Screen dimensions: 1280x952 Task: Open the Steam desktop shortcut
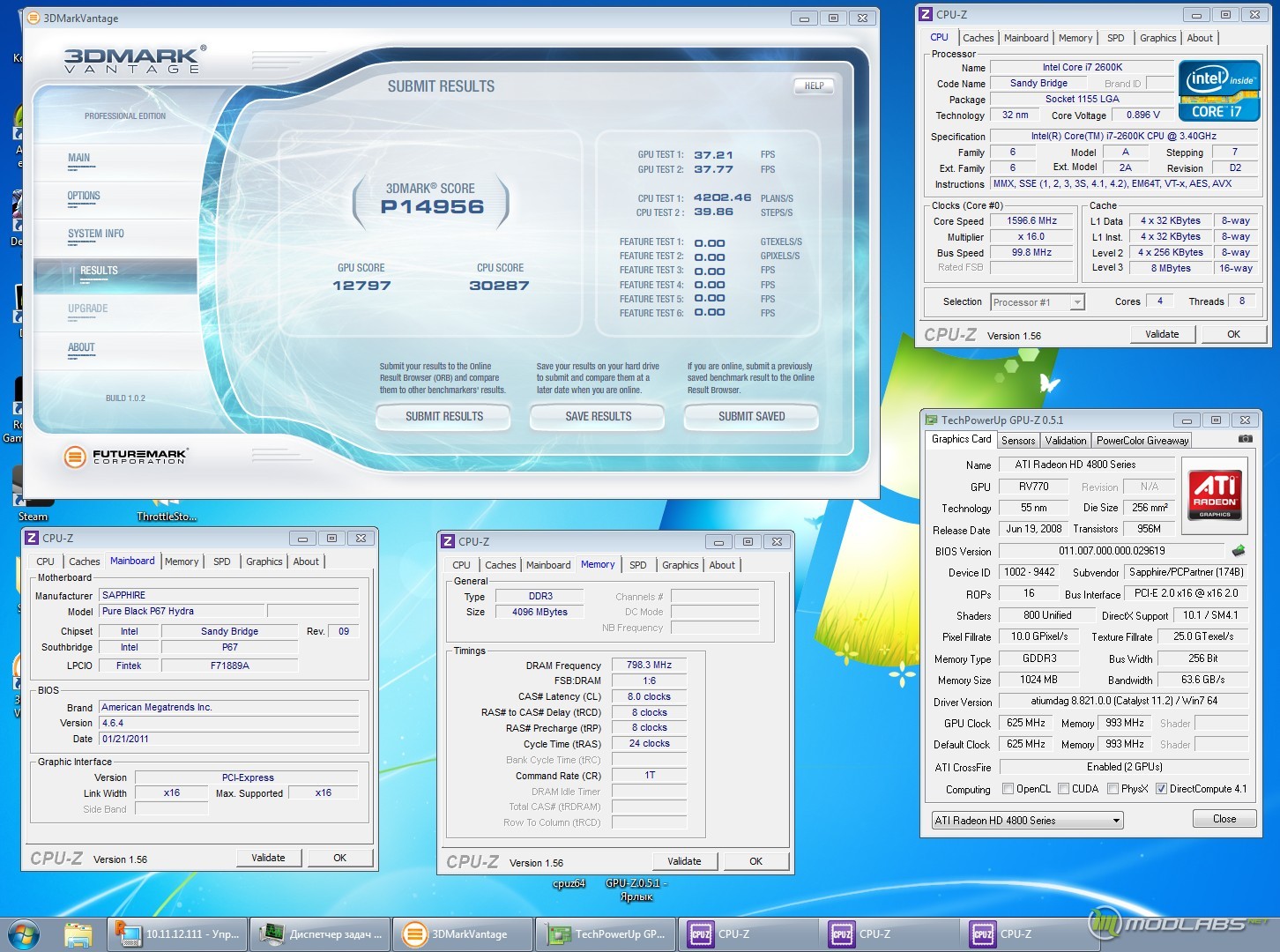pos(33,494)
